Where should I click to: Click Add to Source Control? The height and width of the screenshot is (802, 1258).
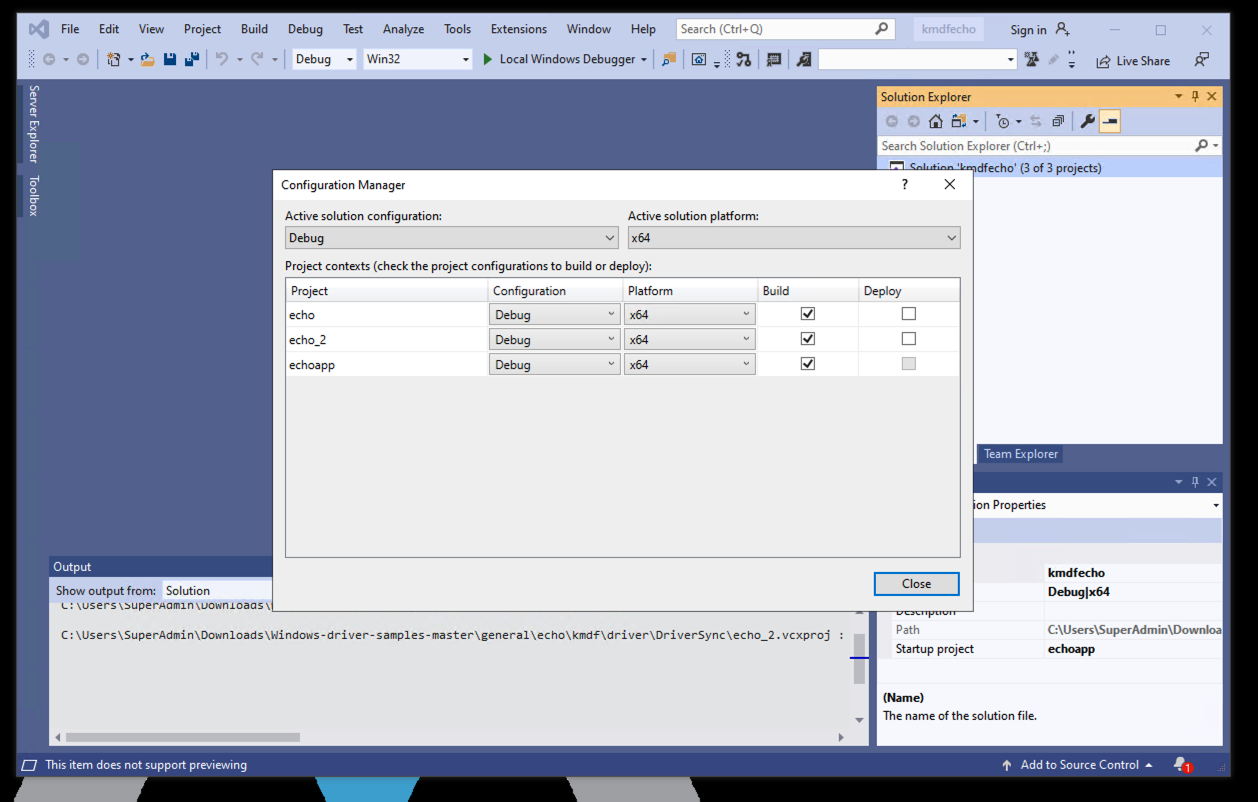pyautogui.click(x=1078, y=765)
